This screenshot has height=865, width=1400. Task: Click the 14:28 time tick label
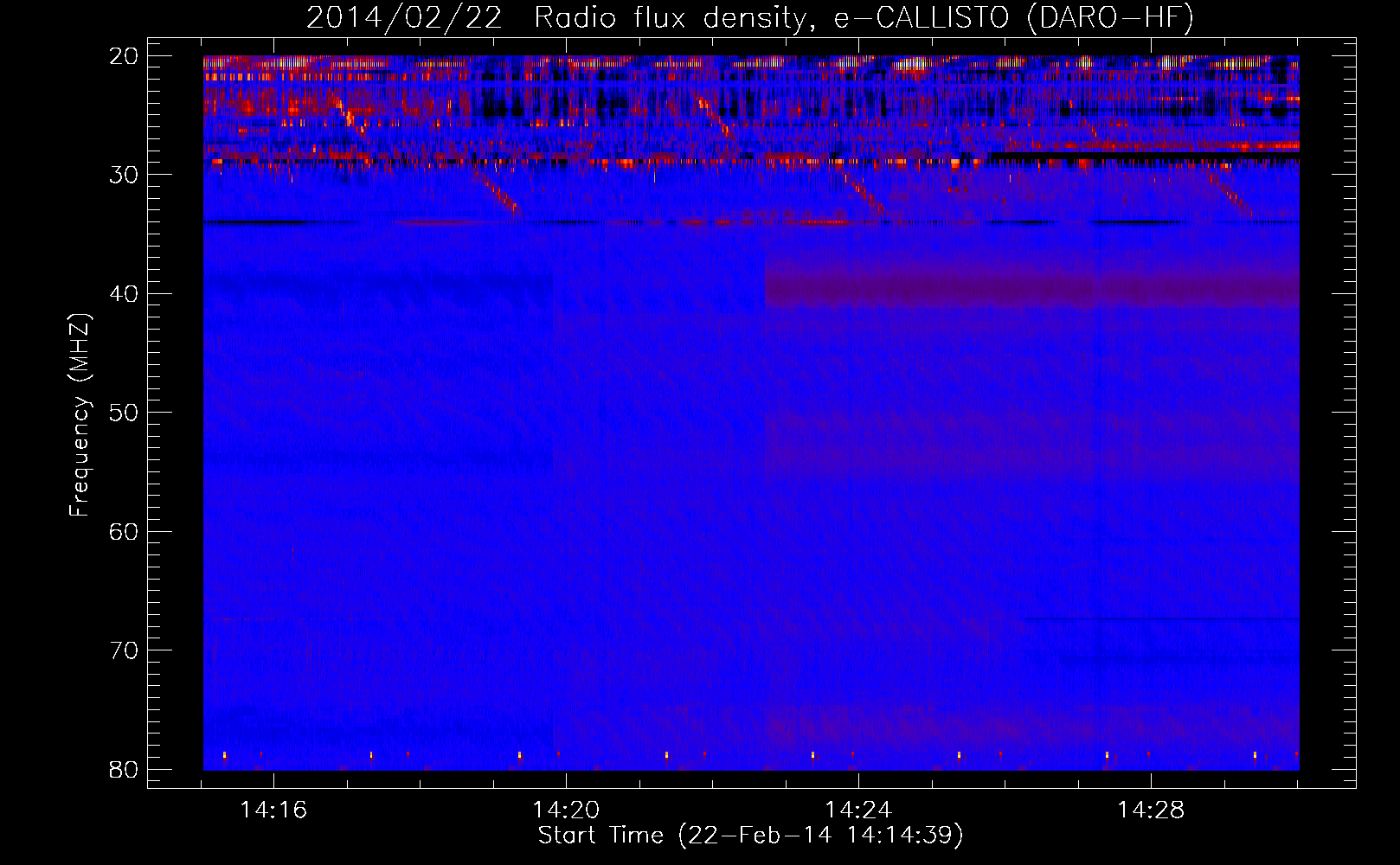(1151, 811)
